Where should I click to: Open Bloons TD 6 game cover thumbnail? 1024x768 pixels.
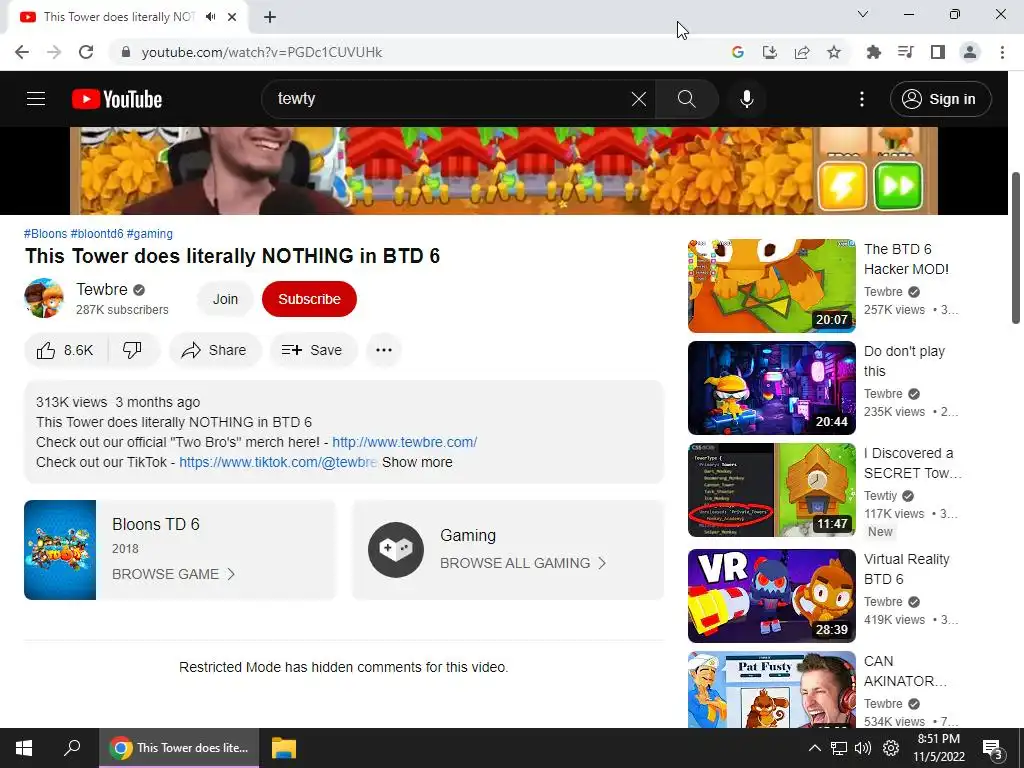coord(60,550)
